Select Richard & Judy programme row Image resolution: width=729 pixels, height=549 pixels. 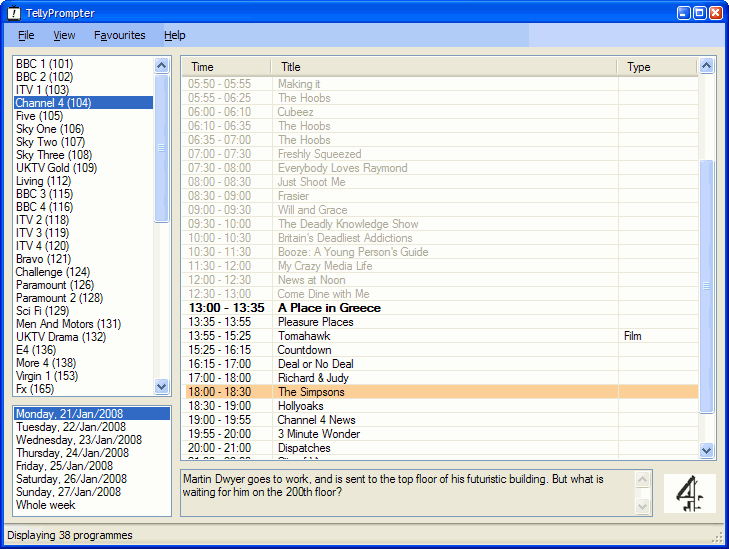pyautogui.click(x=440, y=377)
